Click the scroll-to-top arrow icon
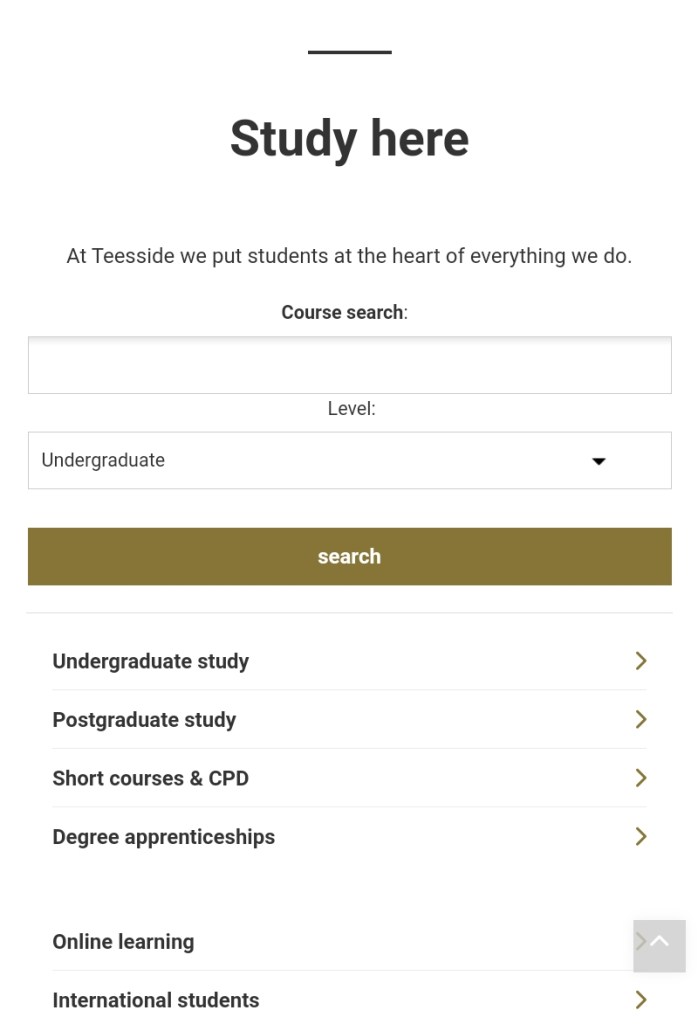 [x=659, y=946]
